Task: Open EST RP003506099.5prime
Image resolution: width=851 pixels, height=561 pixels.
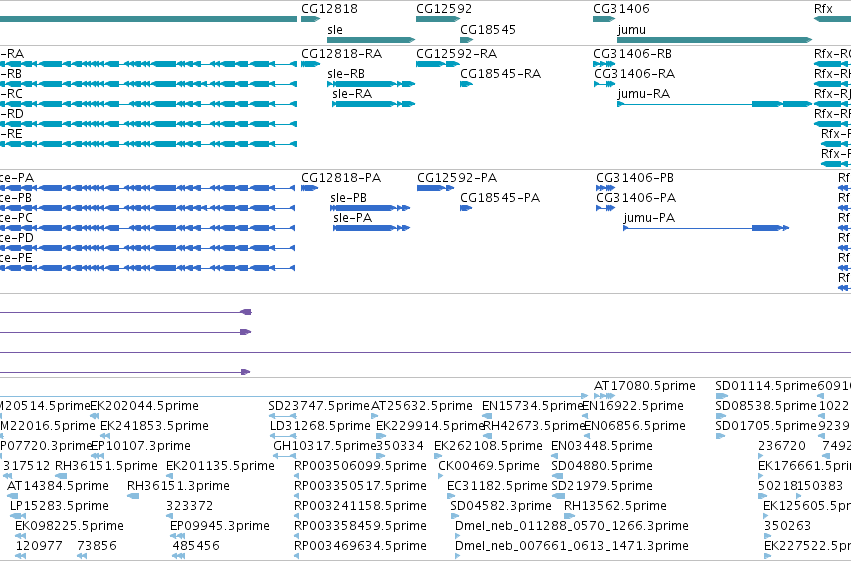Action: pyautogui.click(x=360, y=466)
